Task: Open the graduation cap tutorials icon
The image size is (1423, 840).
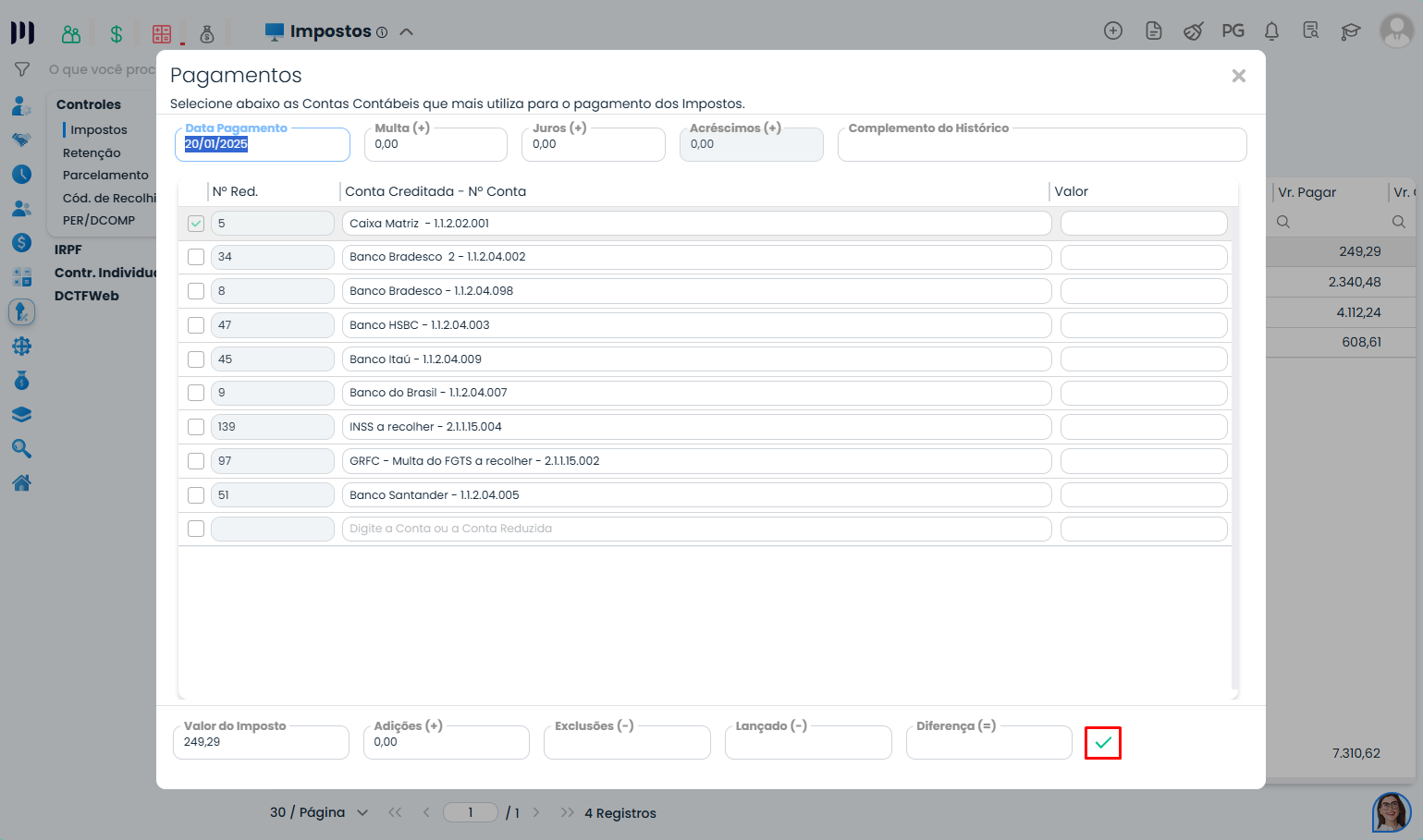Action: tap(1351, 31)
